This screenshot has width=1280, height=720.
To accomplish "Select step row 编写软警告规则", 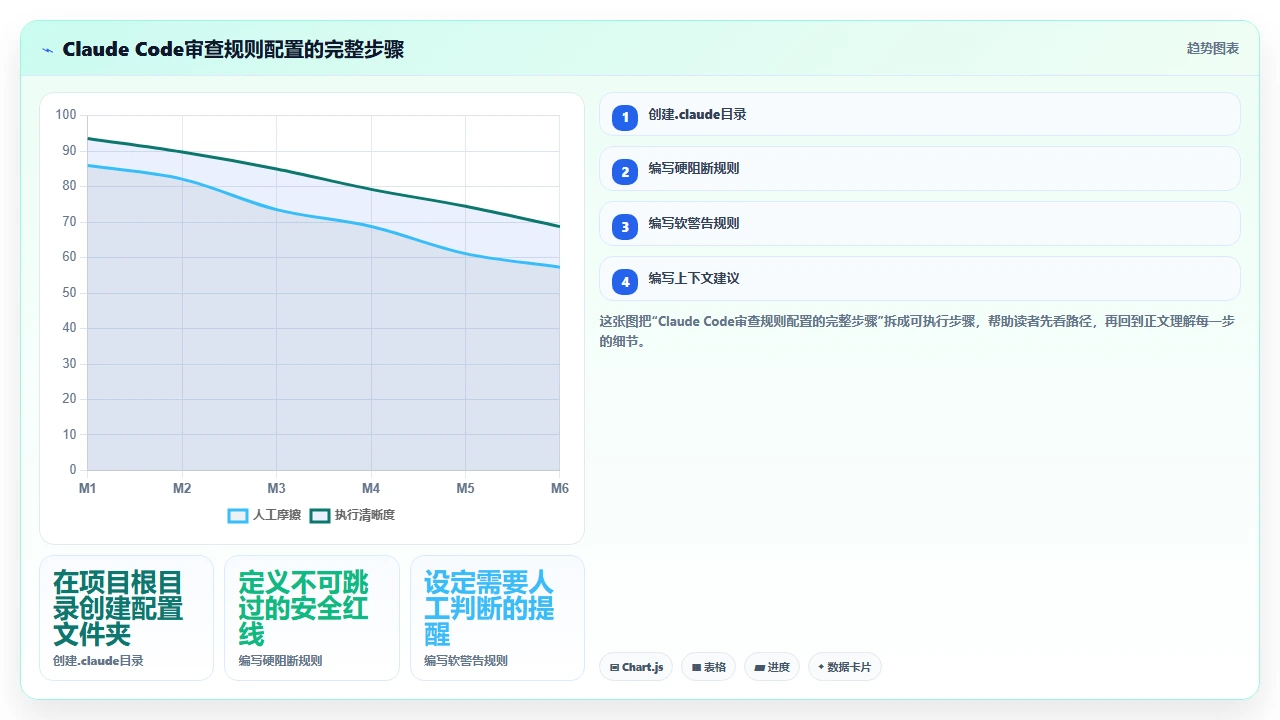I will point(920,224).
